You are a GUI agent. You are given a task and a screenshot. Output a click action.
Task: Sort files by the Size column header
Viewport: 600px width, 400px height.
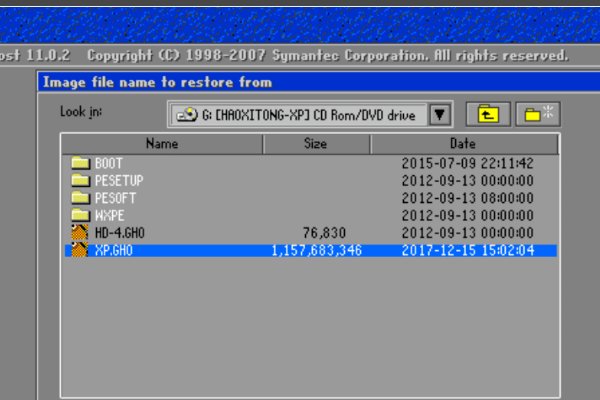click(315, 144)
